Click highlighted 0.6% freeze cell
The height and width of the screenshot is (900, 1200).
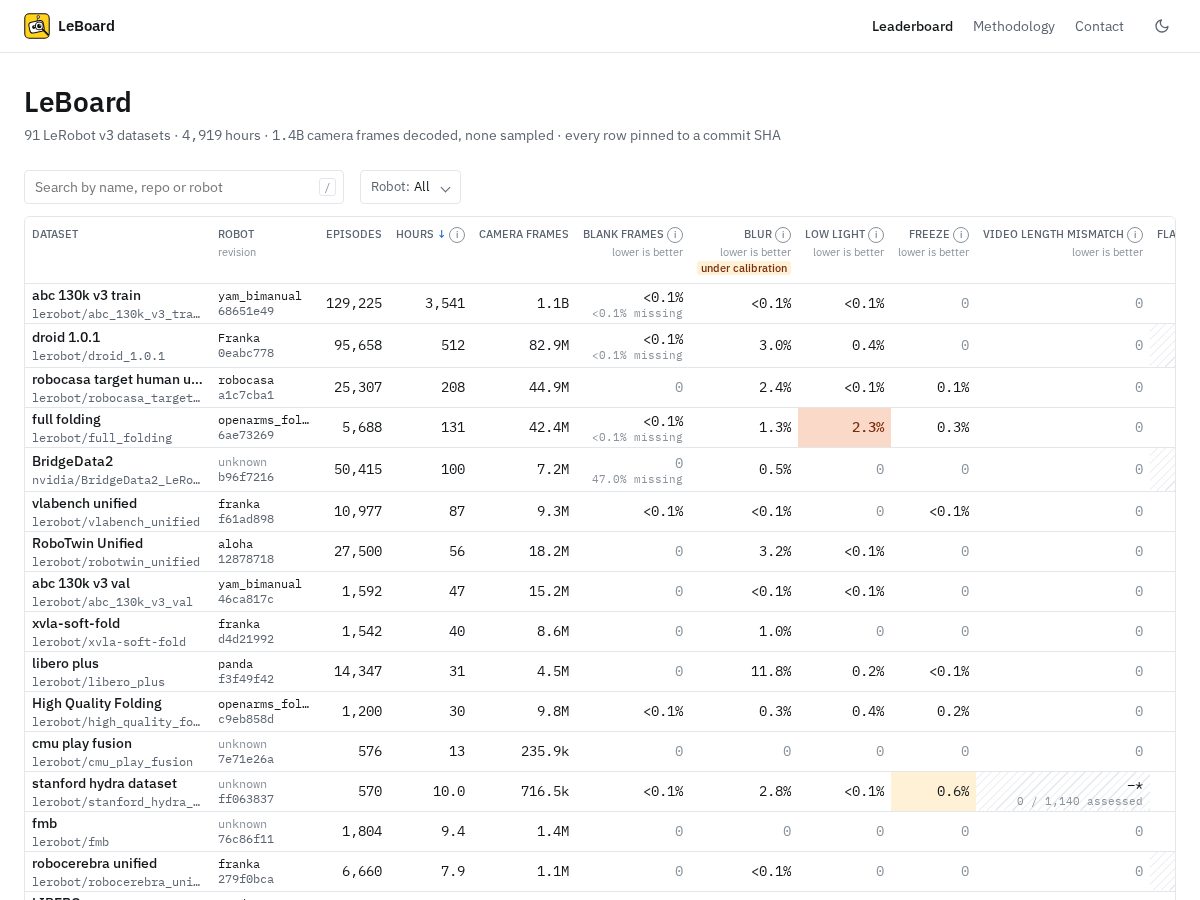pyautogui.click(x=933, y=791)
